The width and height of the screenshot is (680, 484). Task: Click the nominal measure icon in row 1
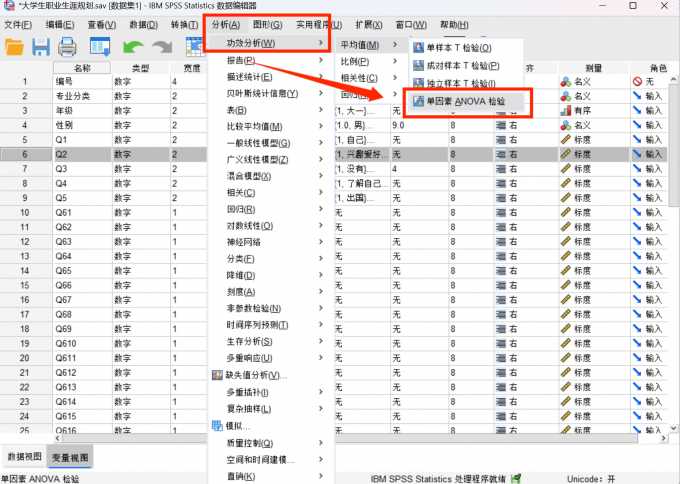tap(566, 82)
